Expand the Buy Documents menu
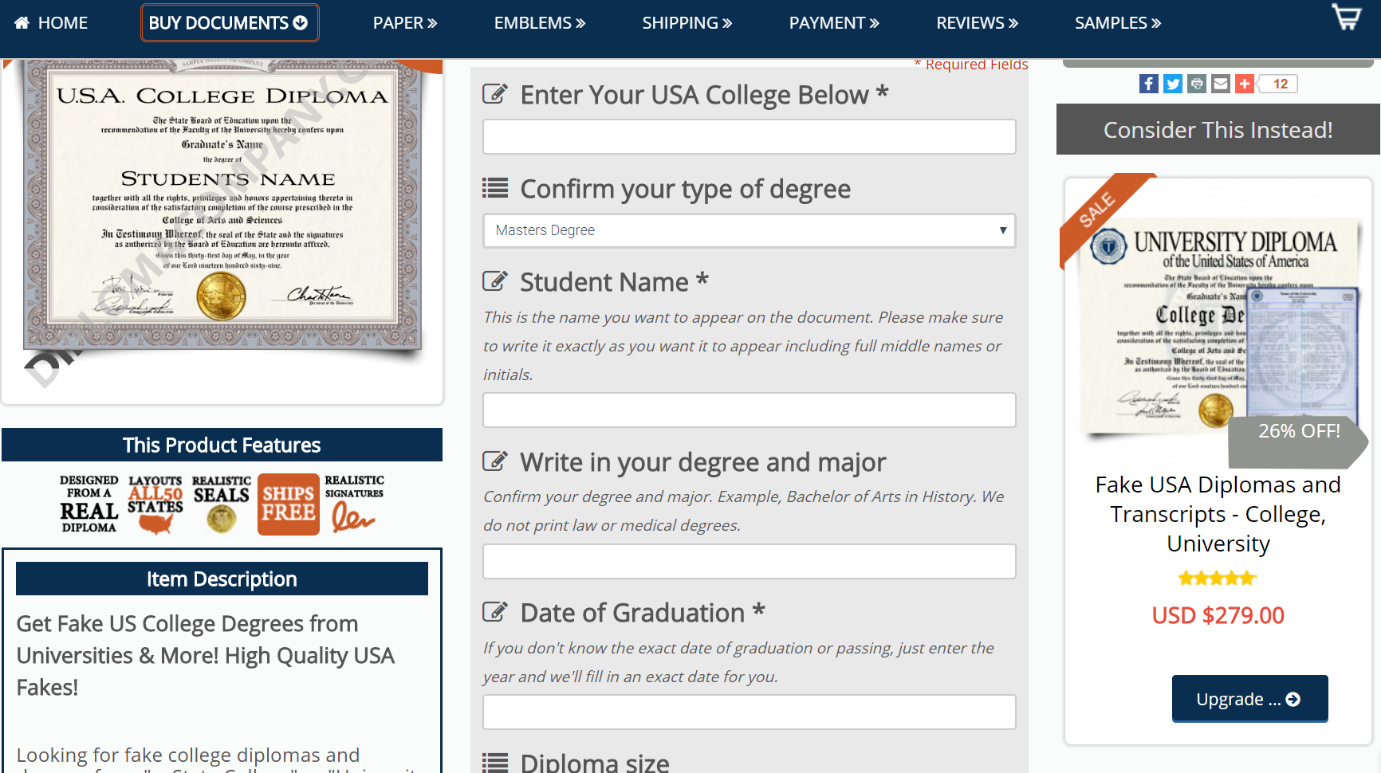 (229, 23)
